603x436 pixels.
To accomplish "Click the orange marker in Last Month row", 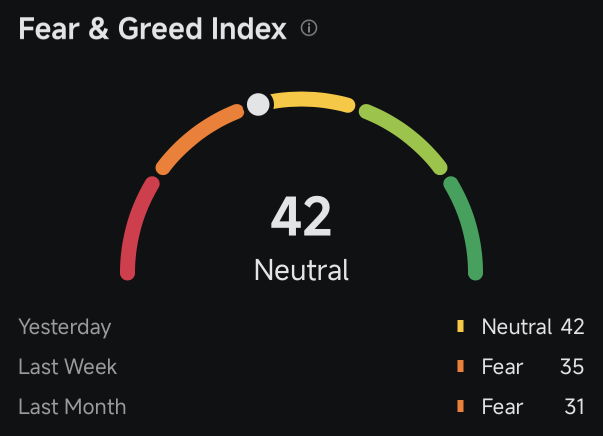I will pyautogui.click(x=460, y=406).
